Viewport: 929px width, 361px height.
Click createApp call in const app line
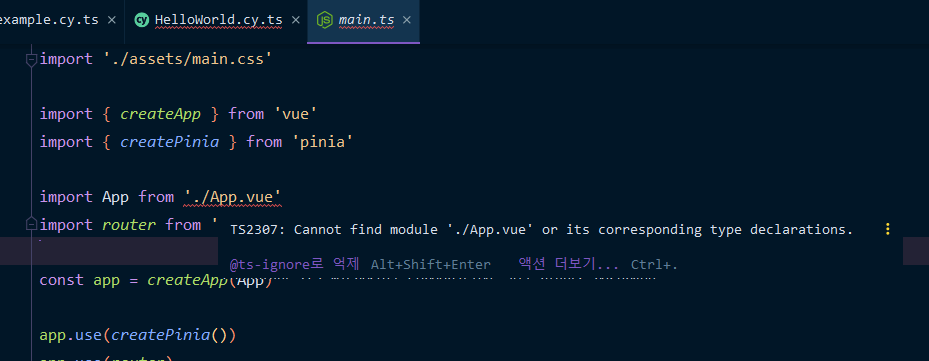point(188,280)
